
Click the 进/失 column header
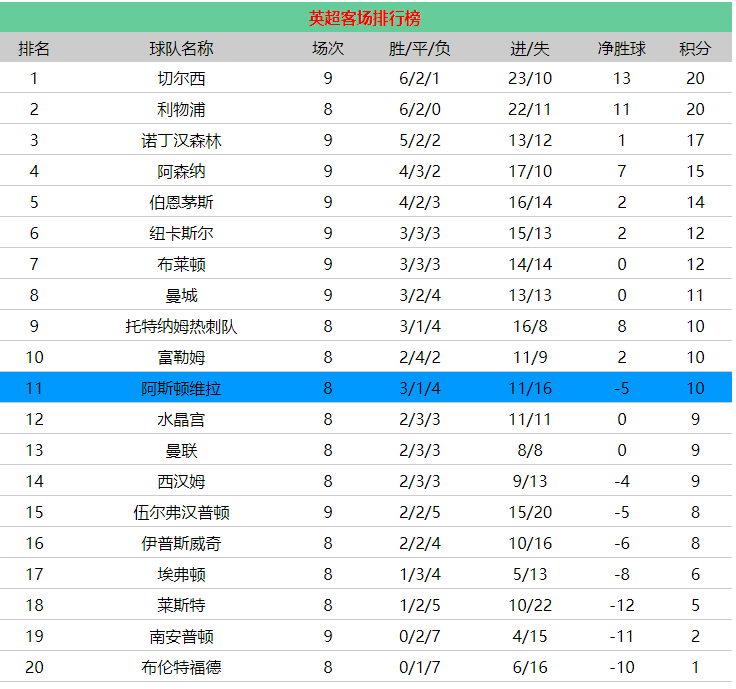(x=530, y=48)
